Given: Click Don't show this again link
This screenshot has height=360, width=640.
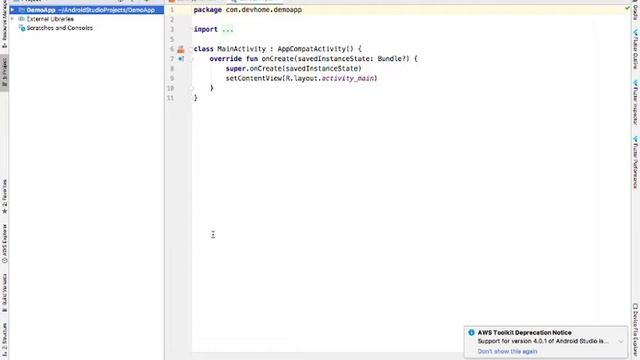Looking at the screenshot, I should click(507, 351).
